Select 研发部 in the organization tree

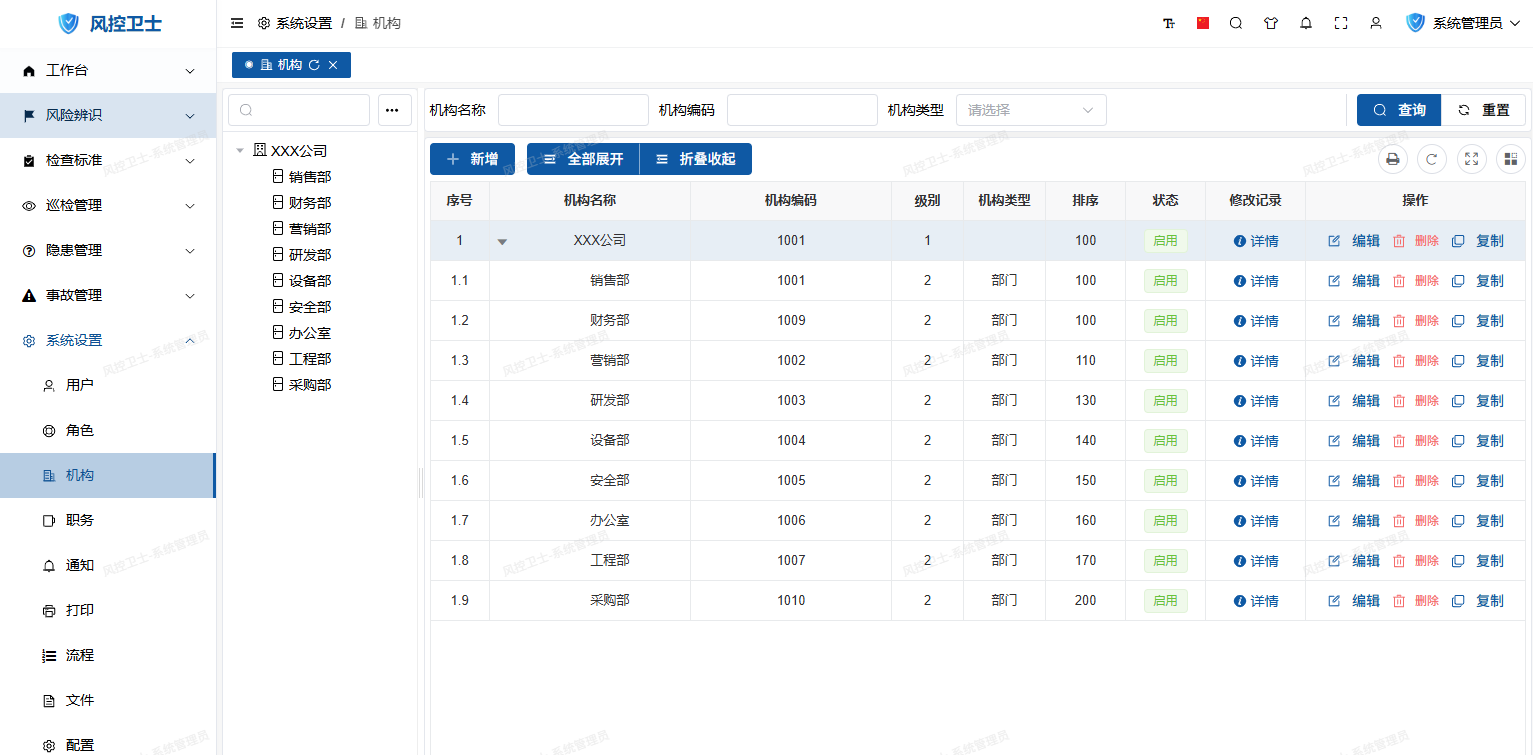(x=310, y=255)
